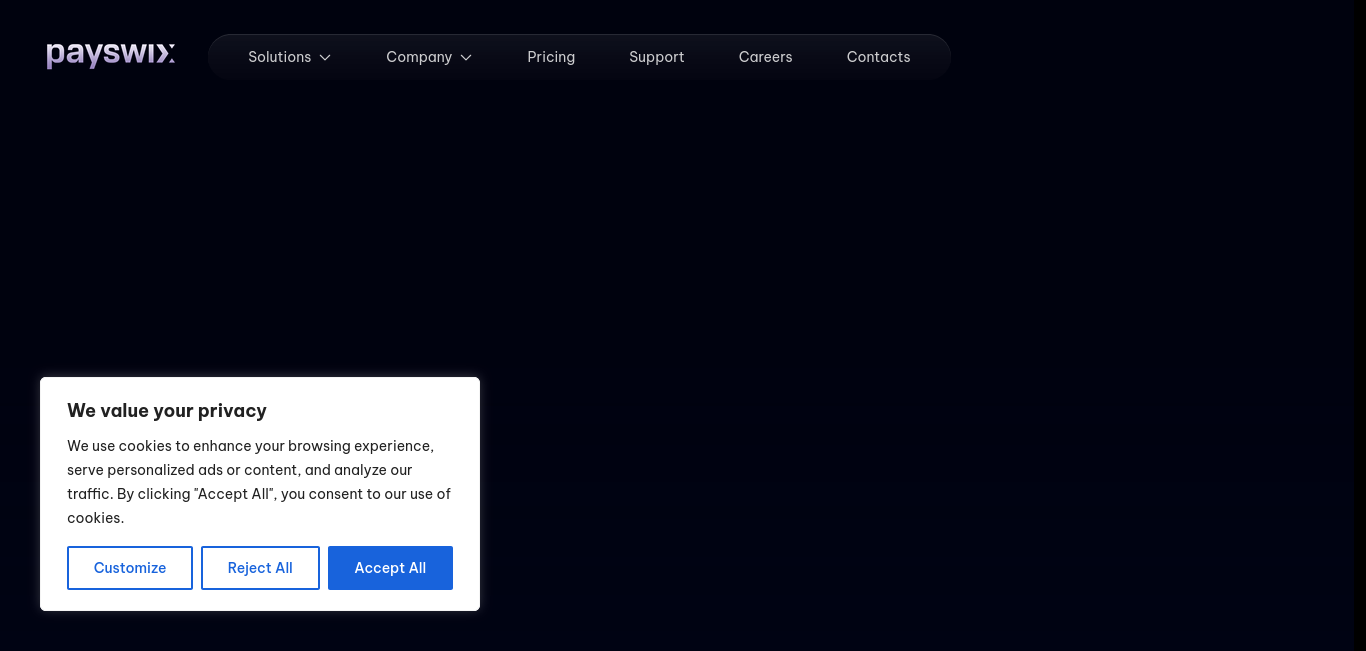Expand the Company dropdown chevron
The image size is (1366, 651).
click(x=466, y=58)
